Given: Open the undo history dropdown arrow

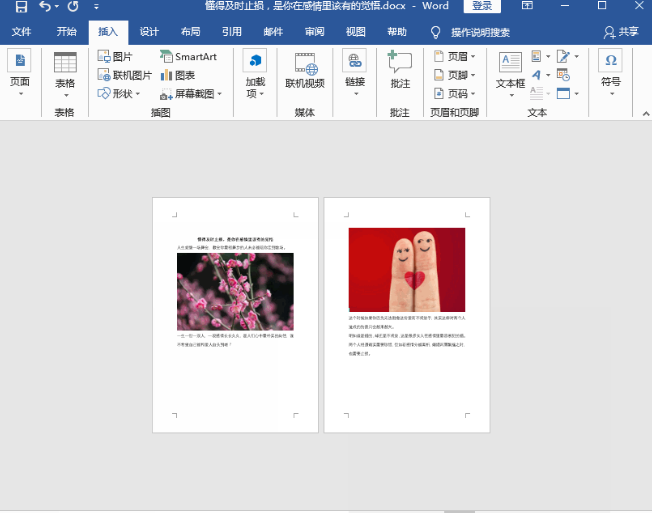Looking at the screenshot, I should tap(57, 7).
